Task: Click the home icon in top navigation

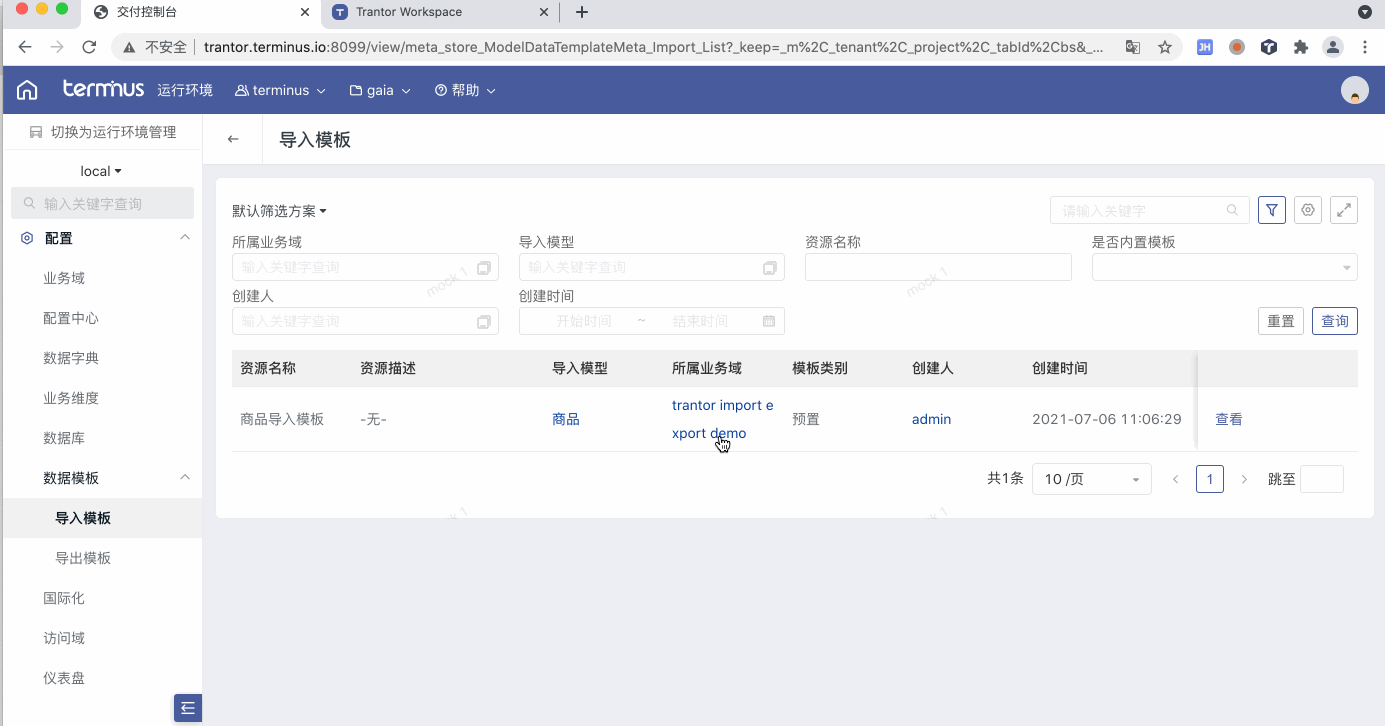Action: (x=27, y=90)
